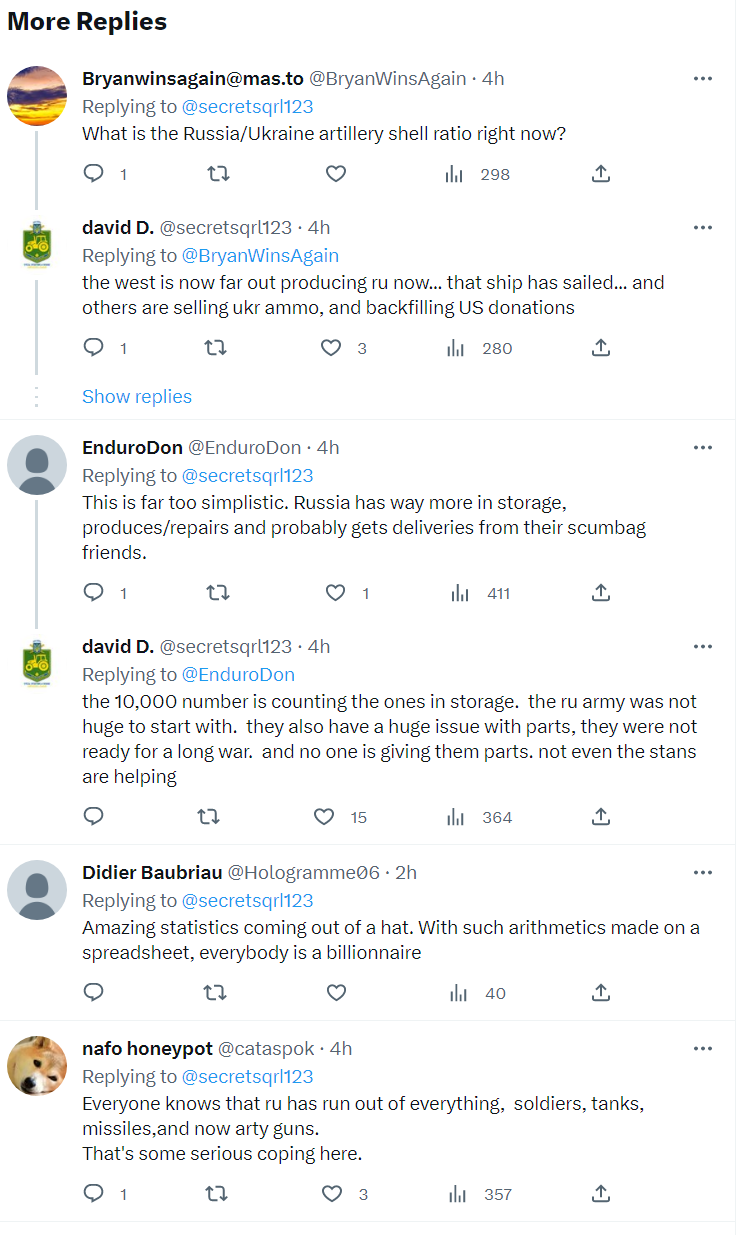Image resolution: width=747 pixels, height=1235 pixels.
Task: Like BryanWinsAgain's artillery shell ratio reply
Action: (336, 174)
